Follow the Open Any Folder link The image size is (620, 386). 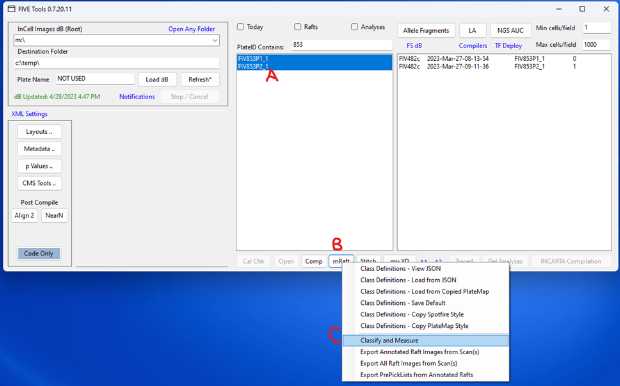(191, 29)
